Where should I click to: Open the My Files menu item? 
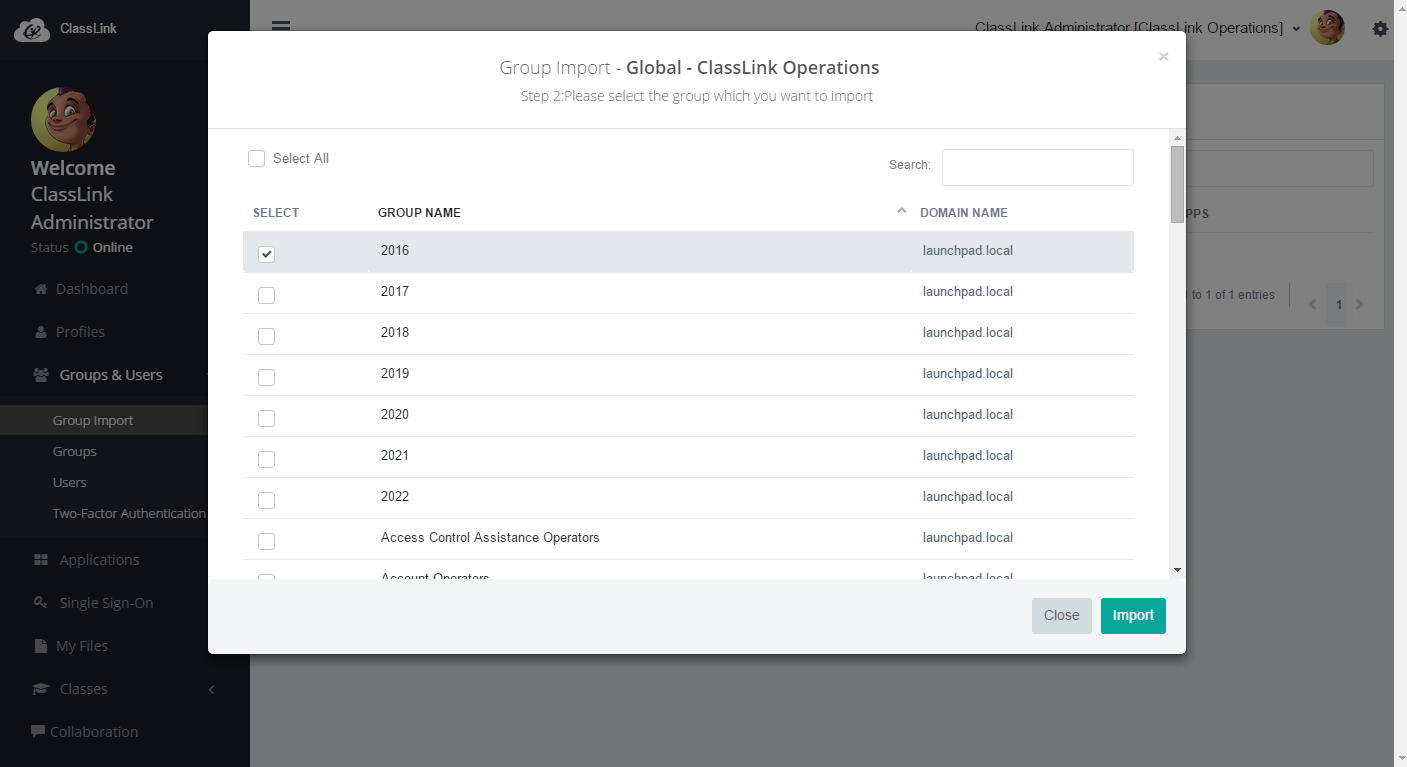click(x=82, y=646)
